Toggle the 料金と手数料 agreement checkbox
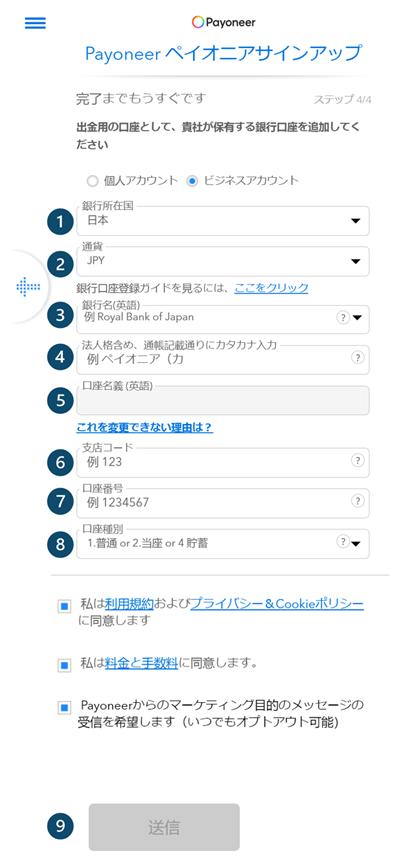Image resolution: width=418 pixels, height=864 pixels. 64,665
